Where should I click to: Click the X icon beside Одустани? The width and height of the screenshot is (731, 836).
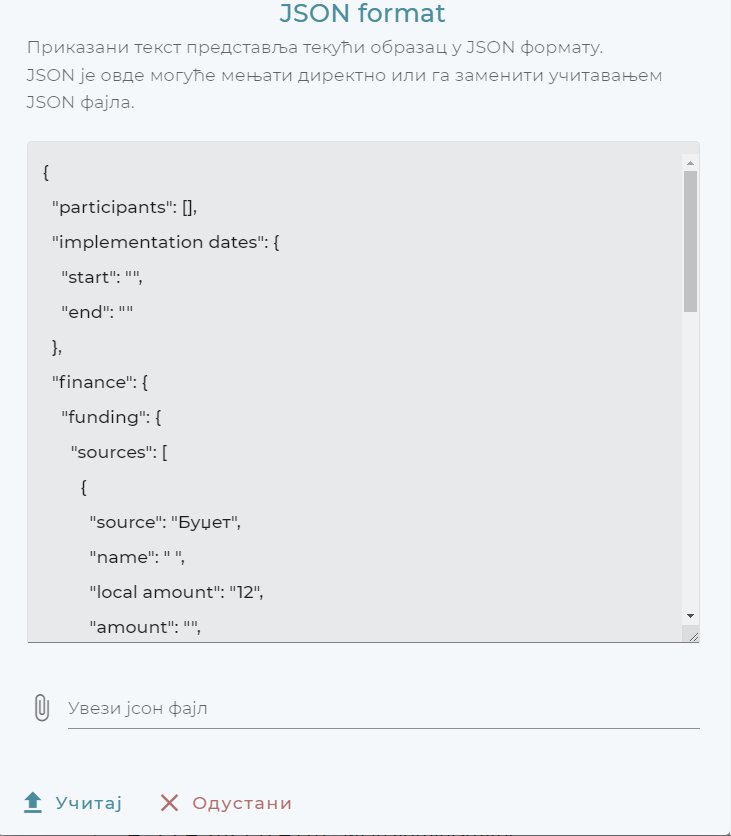(x=170, y=803)
